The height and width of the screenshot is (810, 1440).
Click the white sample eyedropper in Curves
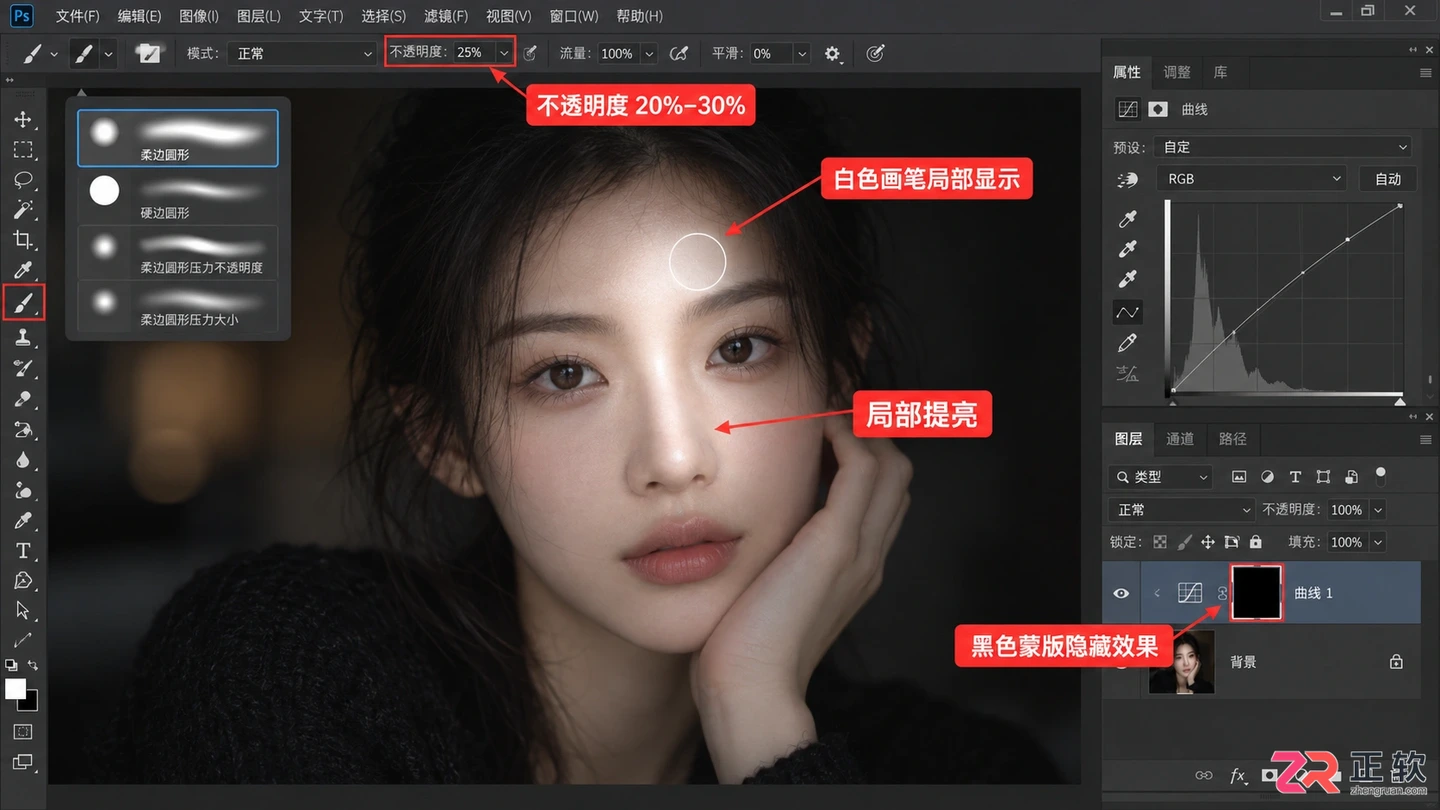1128,279
